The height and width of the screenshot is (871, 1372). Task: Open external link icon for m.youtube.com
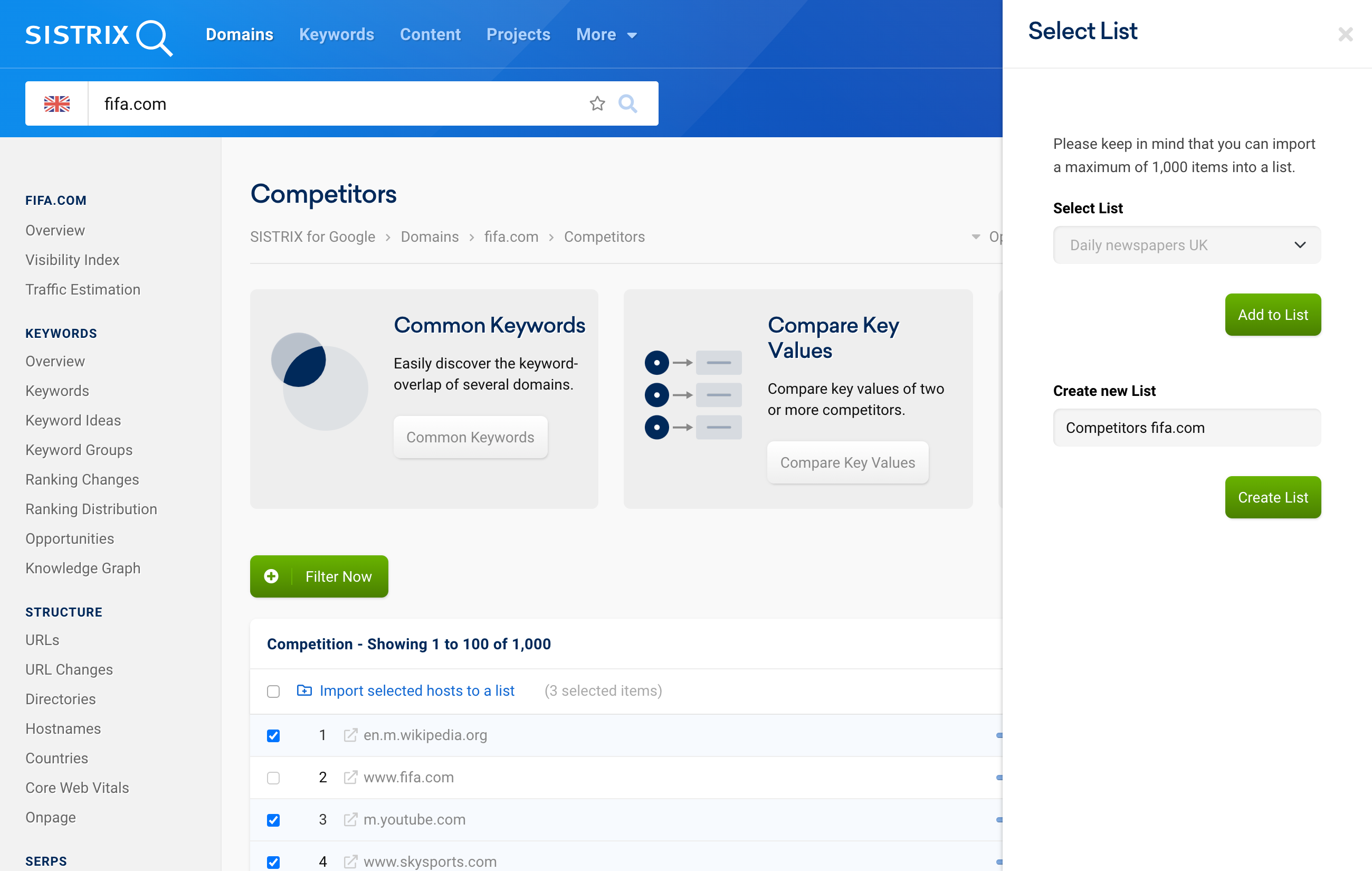[x=350, y=819]
